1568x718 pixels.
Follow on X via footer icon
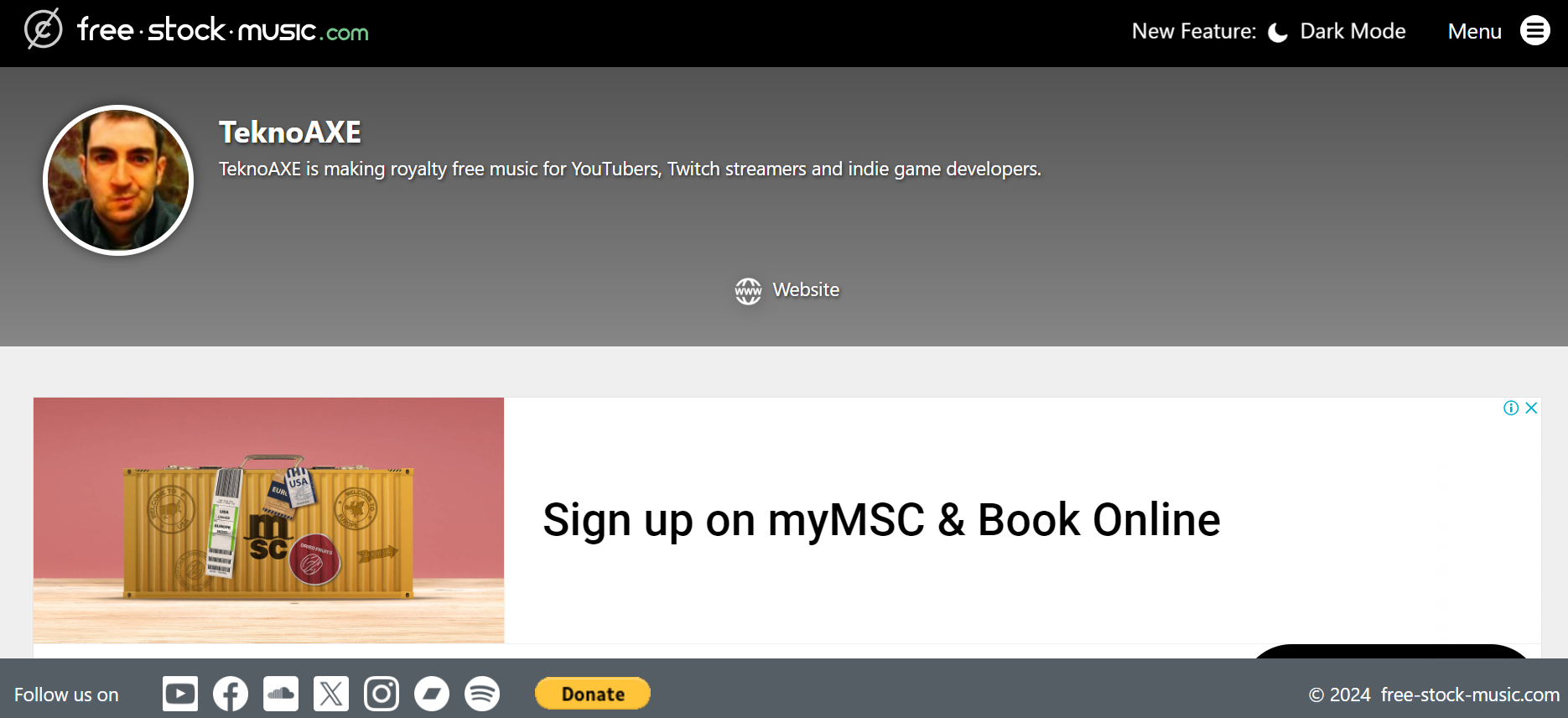tap(331, 694)
